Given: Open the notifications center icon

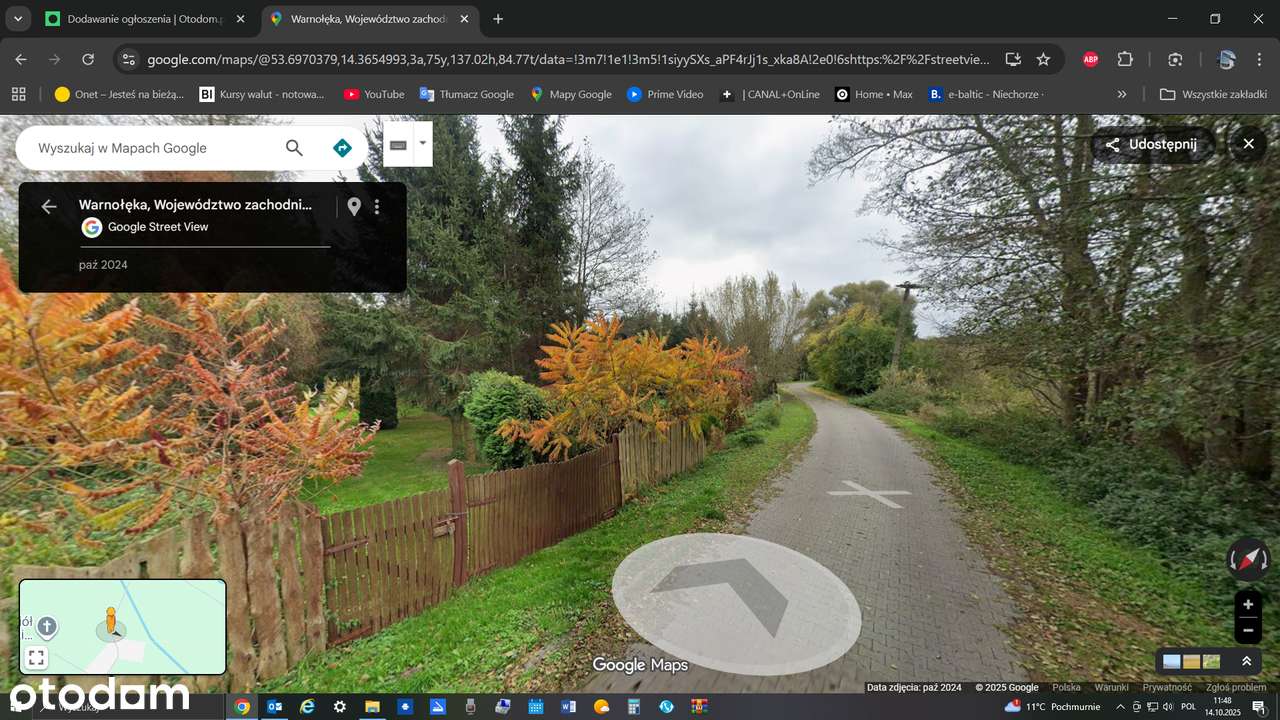Looking at the screenshot, I should point(1258,706).
